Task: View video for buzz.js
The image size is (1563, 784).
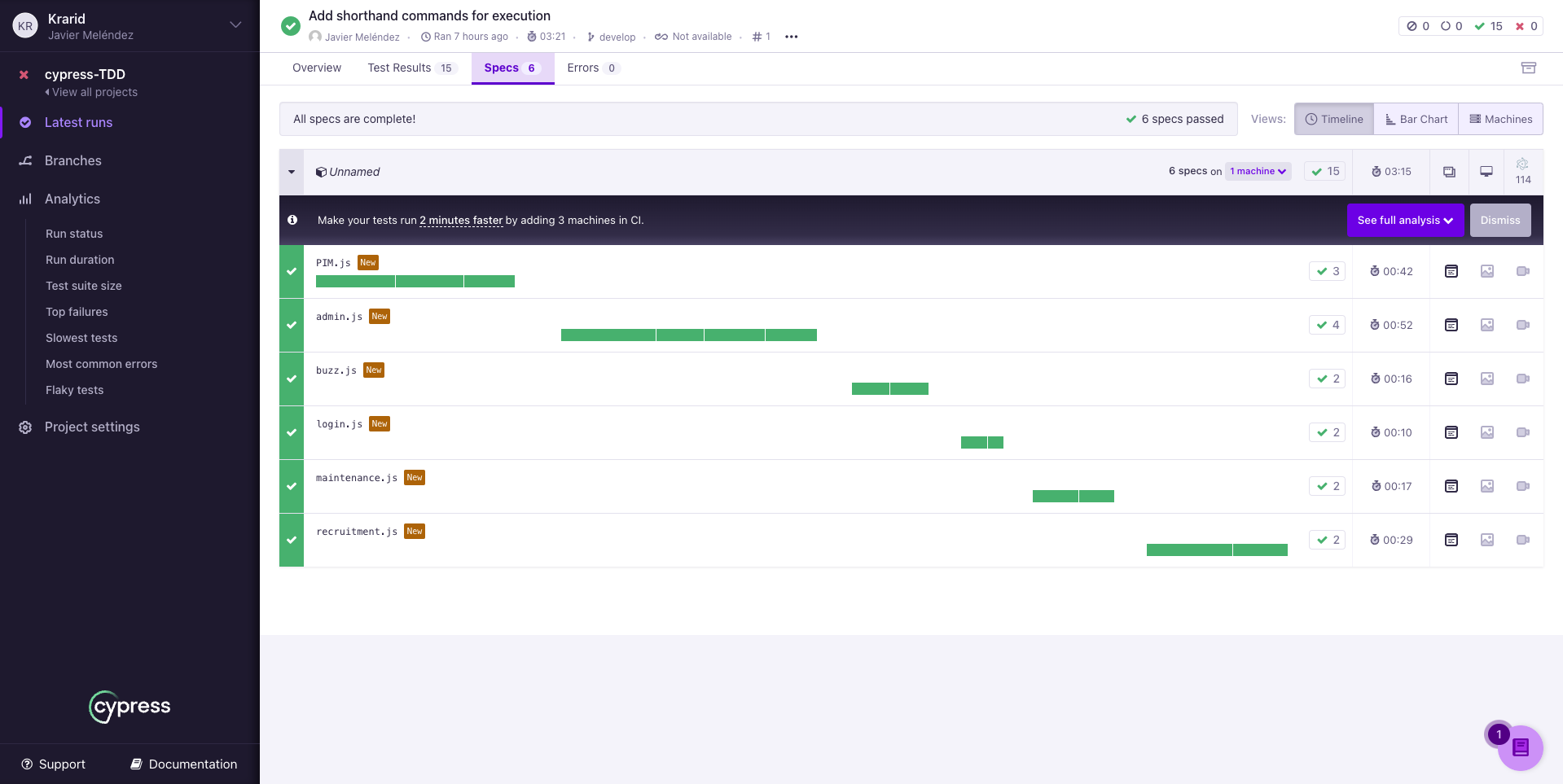Action: click(x=1523, y=379)
